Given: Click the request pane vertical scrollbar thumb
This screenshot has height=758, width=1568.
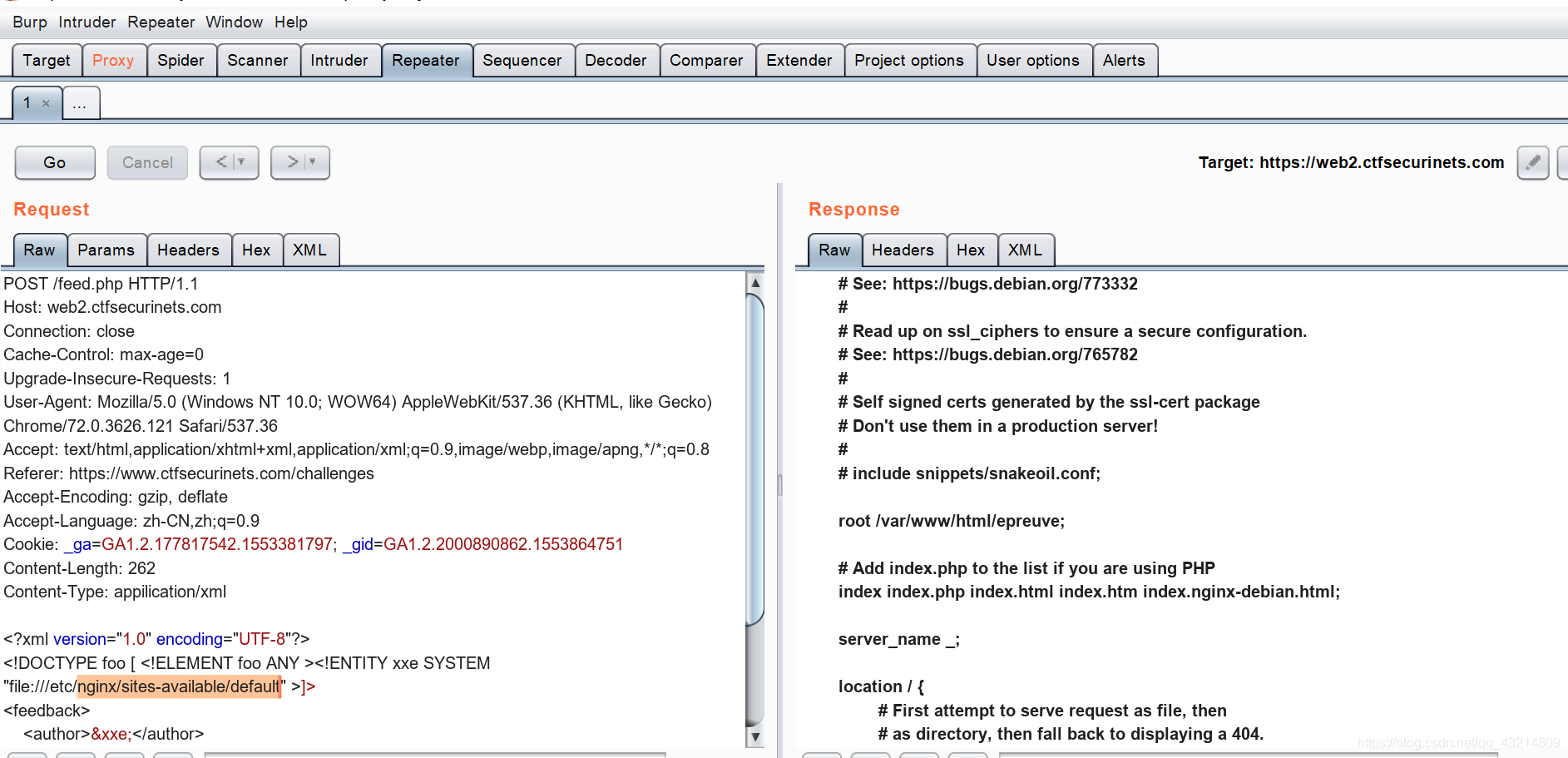Looking at the screenshot, I should point(755,459).
